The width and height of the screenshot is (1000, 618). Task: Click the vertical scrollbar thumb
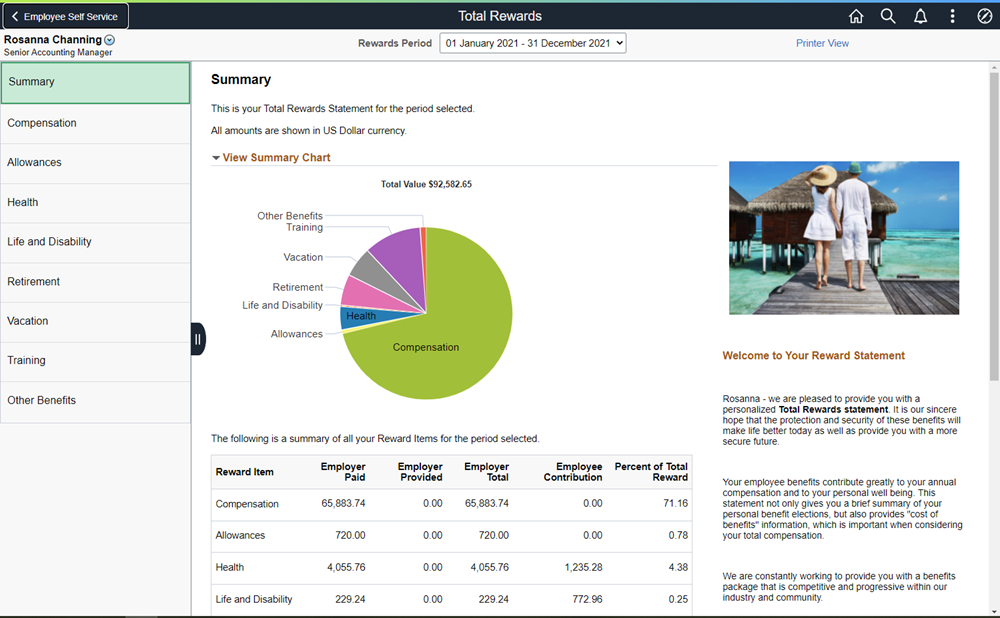[994, 226]
